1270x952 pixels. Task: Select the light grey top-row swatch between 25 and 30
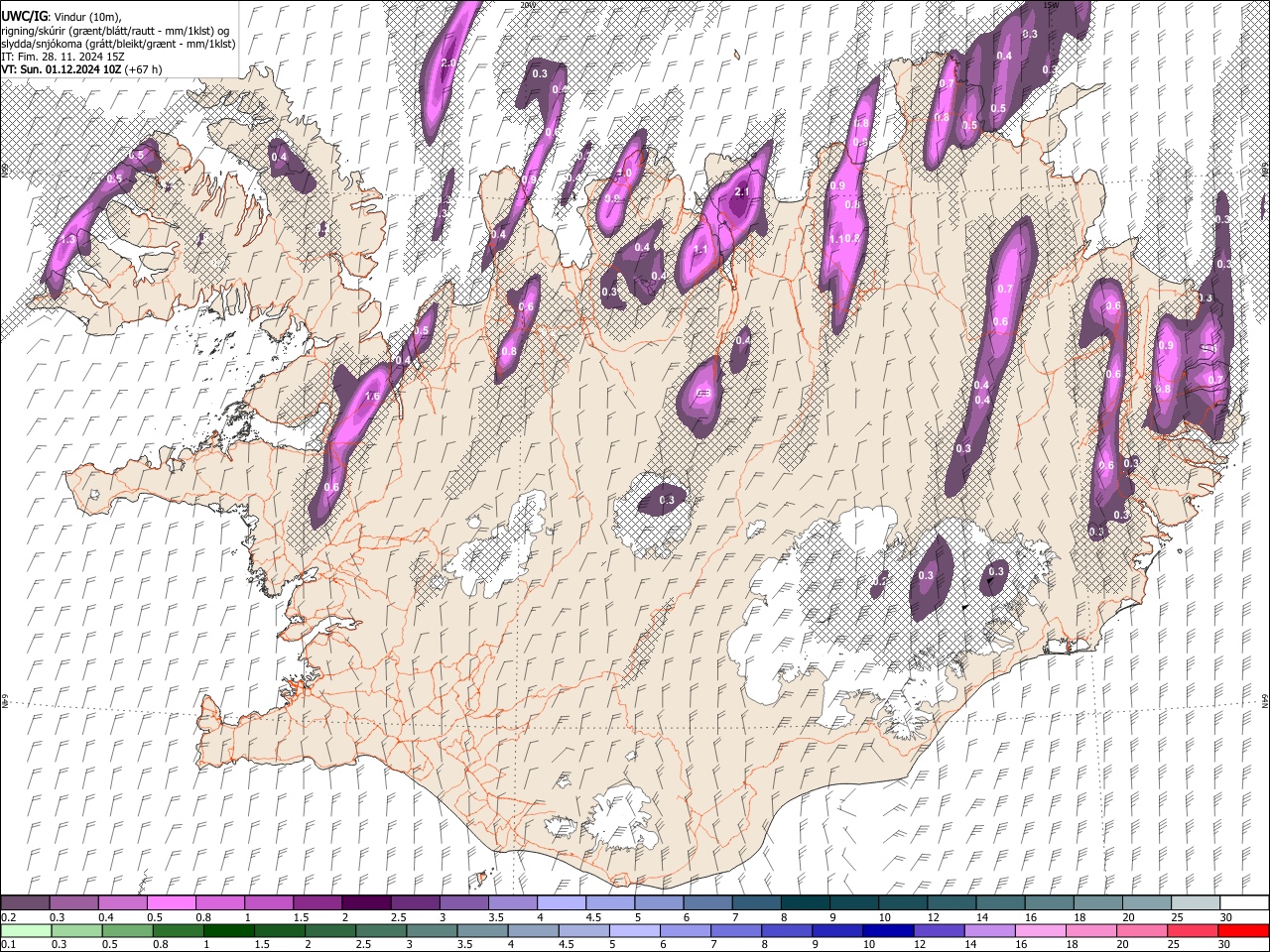(1195, 902)
